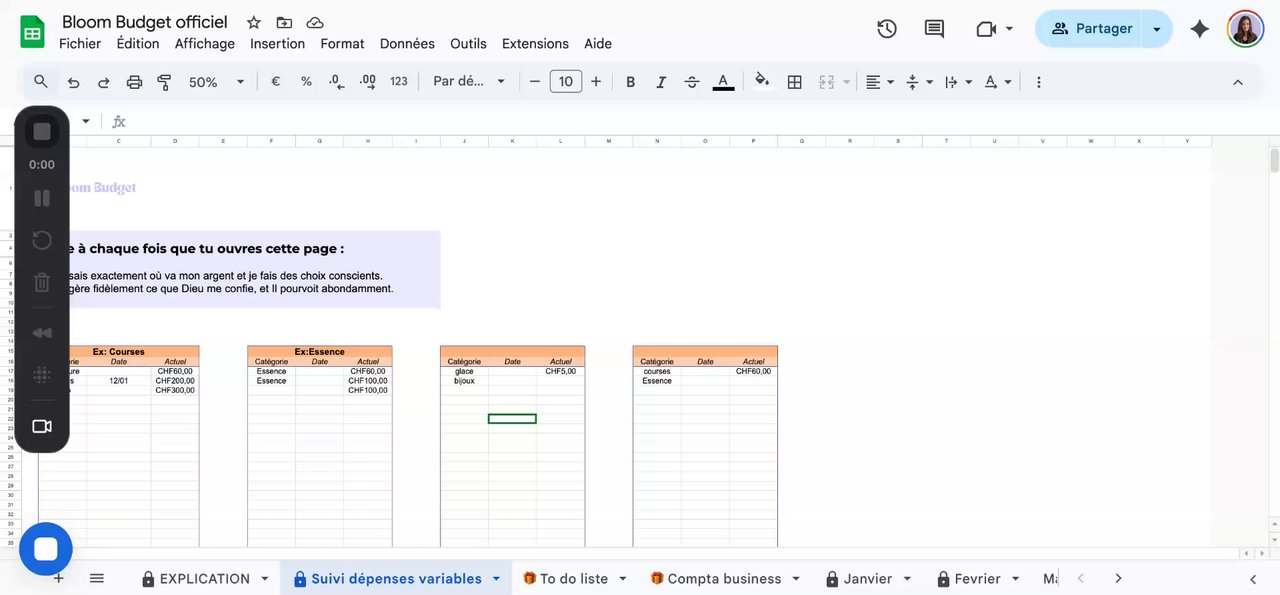Select the paint format roller tool
This screenshot has height=595, width=1280.
coord(164,82)
